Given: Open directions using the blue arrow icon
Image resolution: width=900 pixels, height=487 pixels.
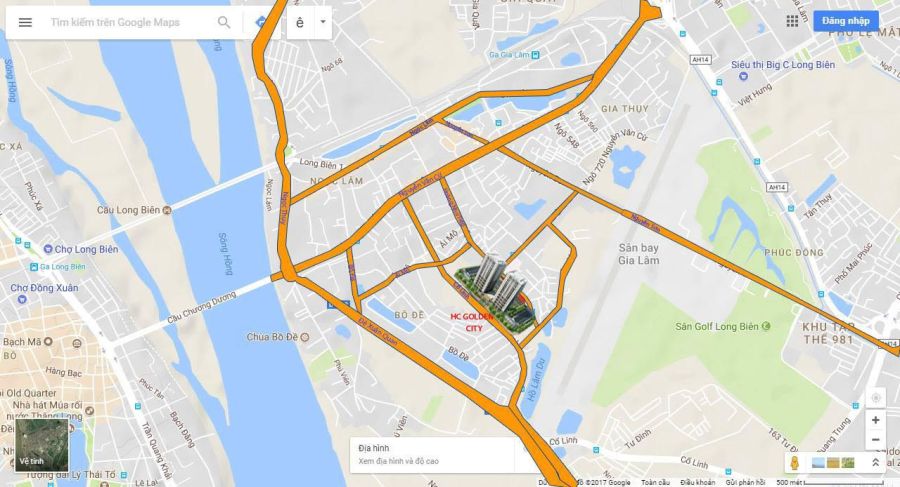Looking at the screenshot, I should [261, 23].
